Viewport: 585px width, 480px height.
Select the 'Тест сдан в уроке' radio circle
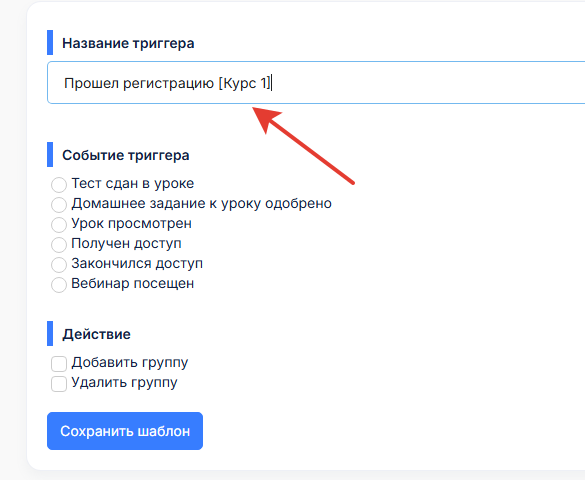59,185
